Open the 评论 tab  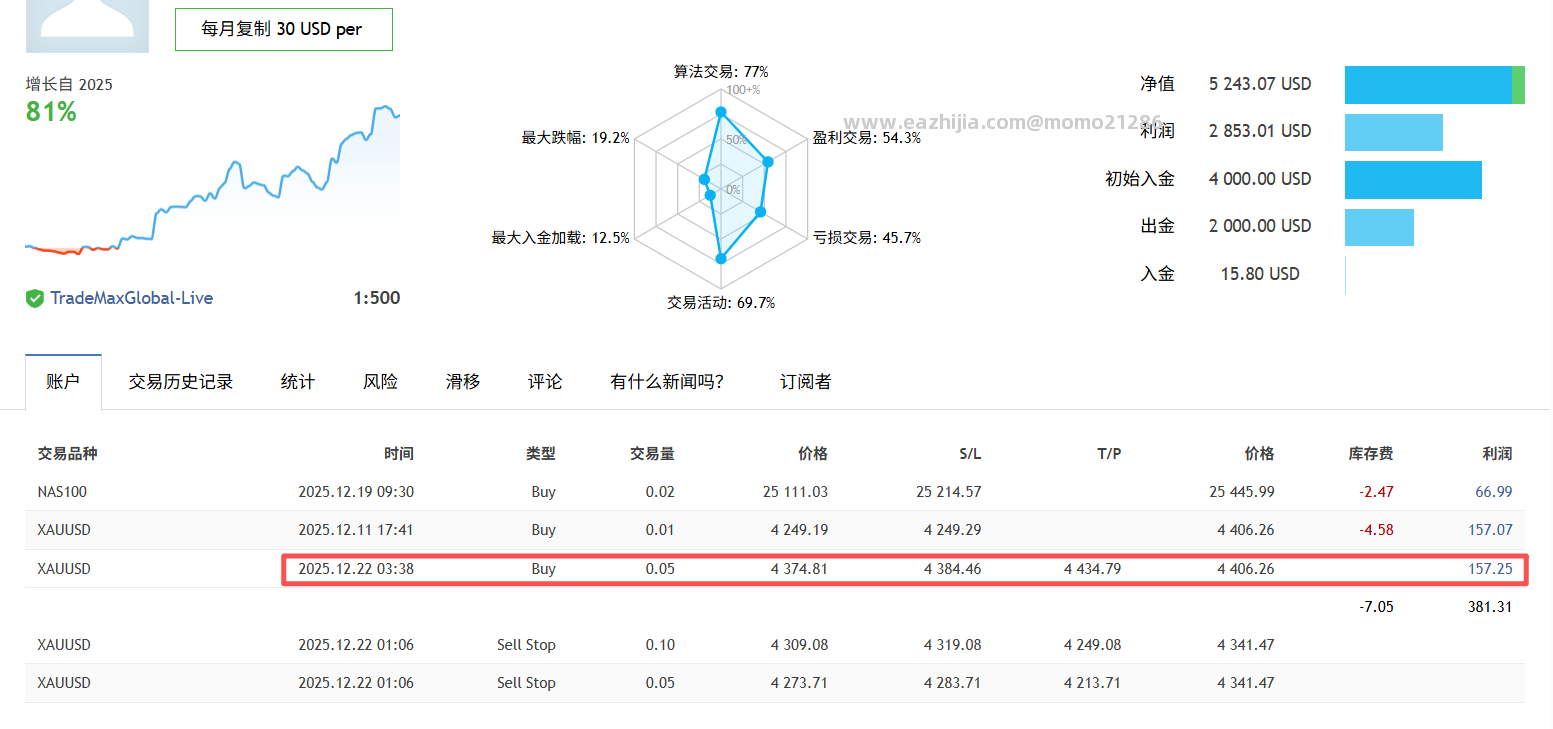click(x=545, y=382)
